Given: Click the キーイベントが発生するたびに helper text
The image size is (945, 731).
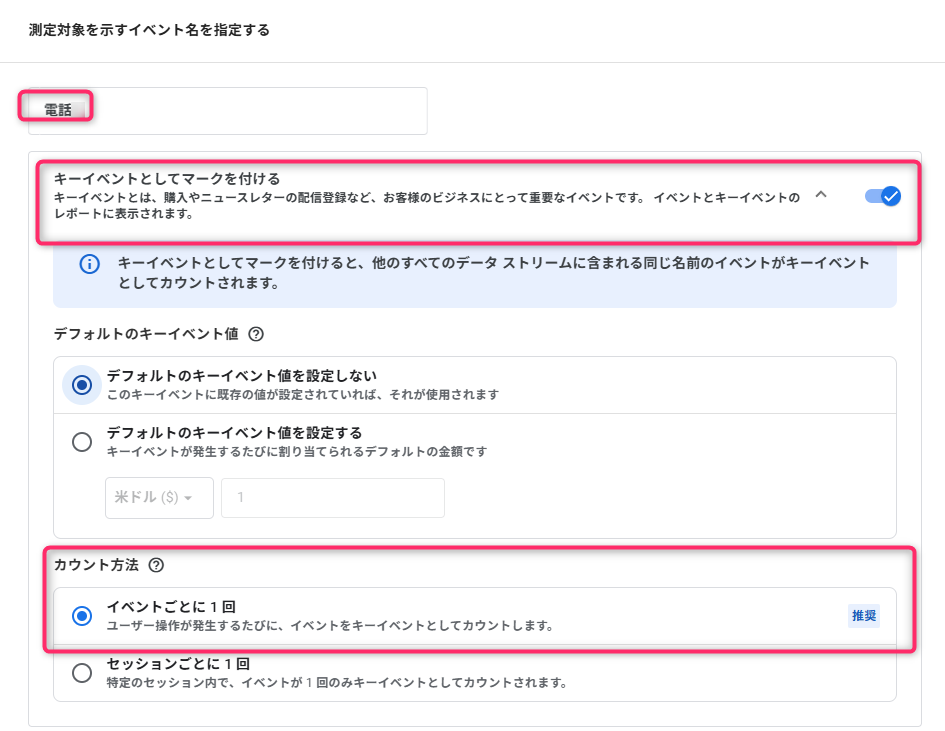Looking at the screenshot, I should (x=296, y=452).
